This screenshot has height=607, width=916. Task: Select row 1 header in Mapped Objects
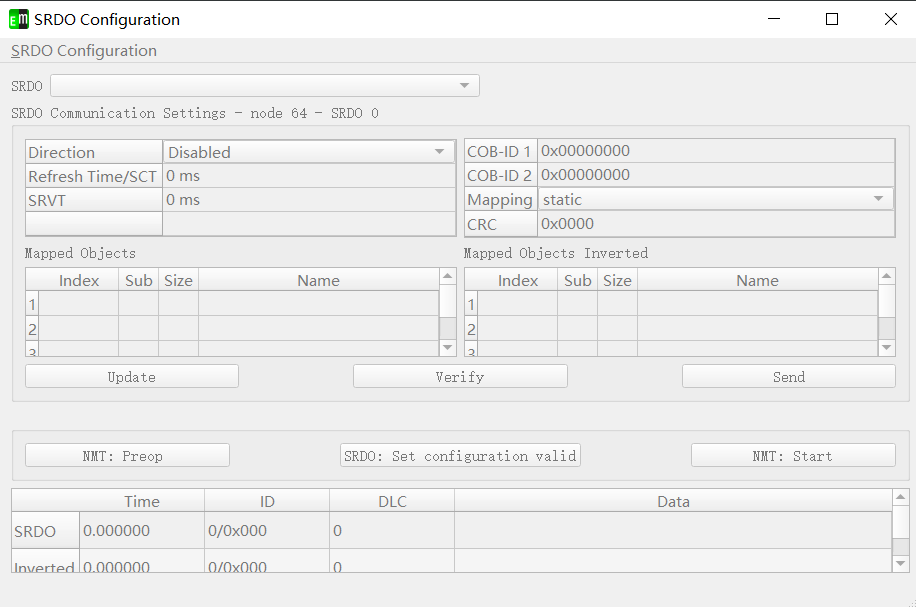[x=32, y=304]
